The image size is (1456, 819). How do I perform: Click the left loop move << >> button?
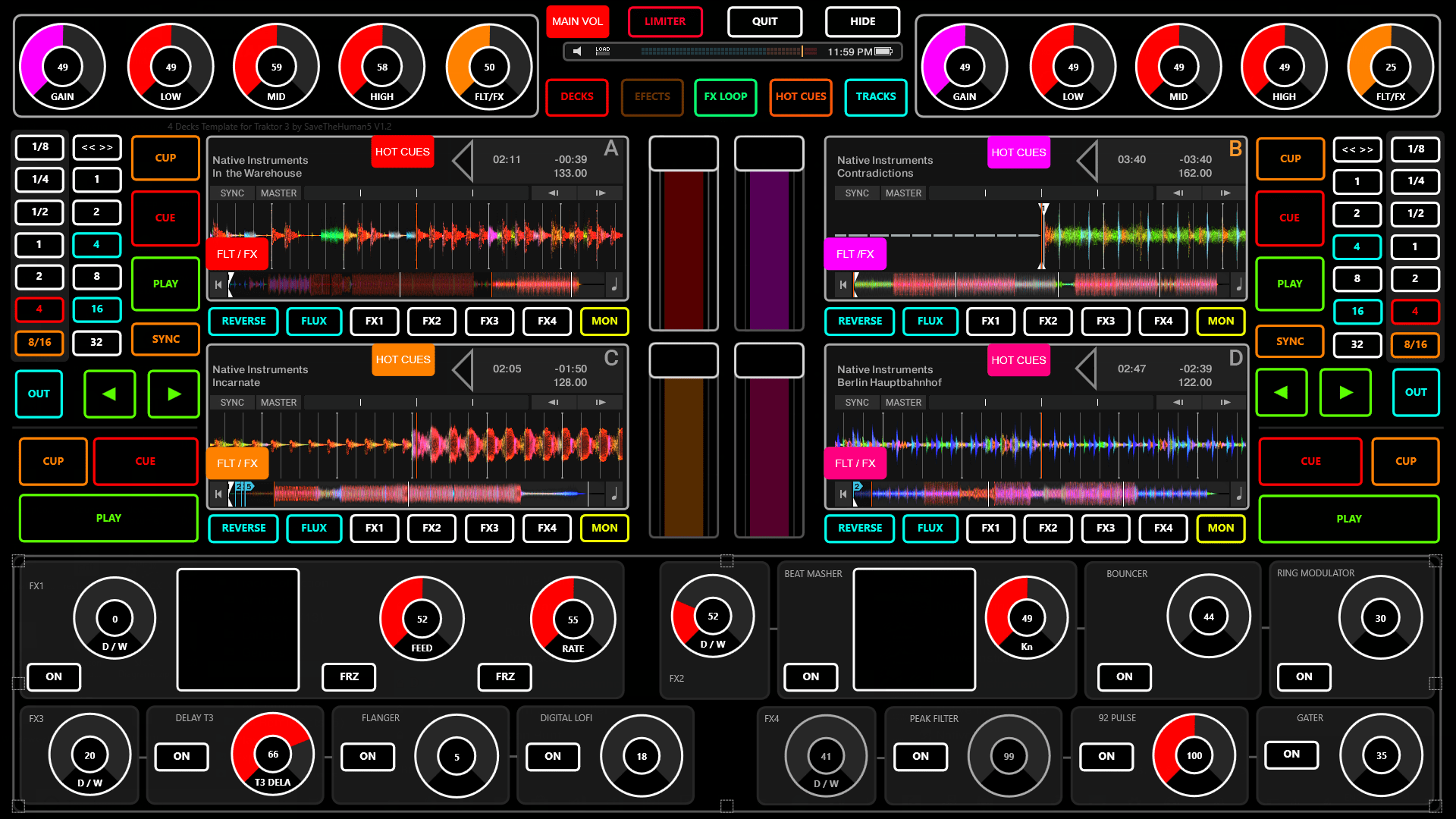[97, 147]
